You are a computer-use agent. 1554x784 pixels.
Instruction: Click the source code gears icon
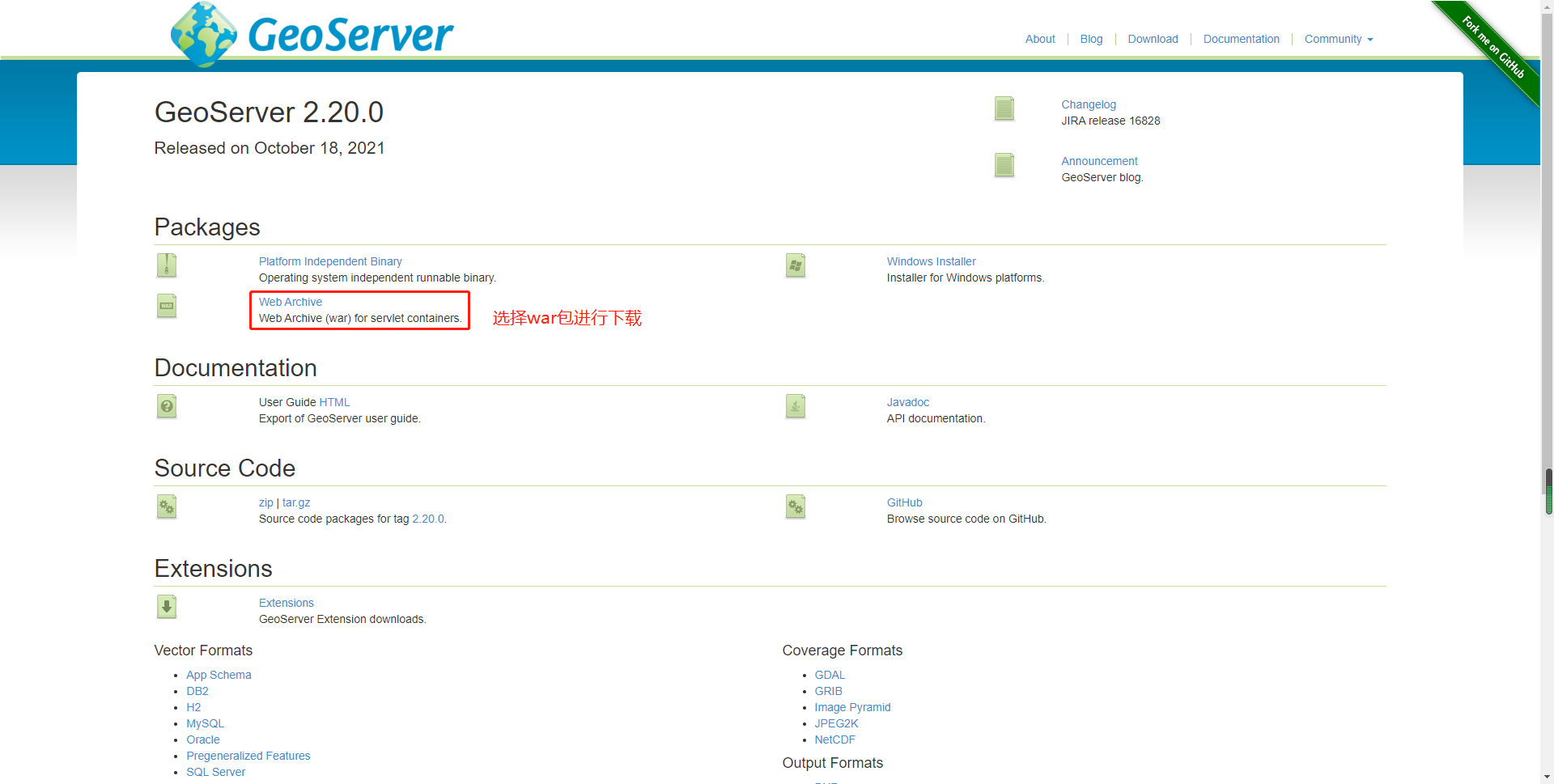point(166,506)
